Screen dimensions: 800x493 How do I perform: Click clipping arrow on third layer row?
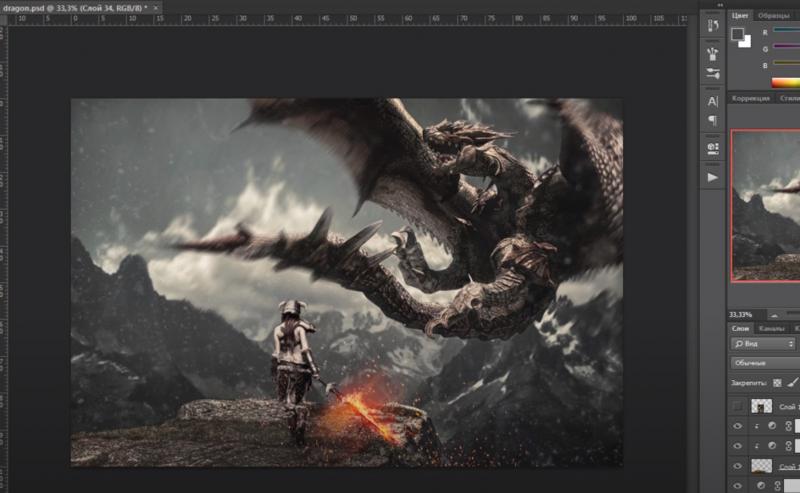coord(757,446)
